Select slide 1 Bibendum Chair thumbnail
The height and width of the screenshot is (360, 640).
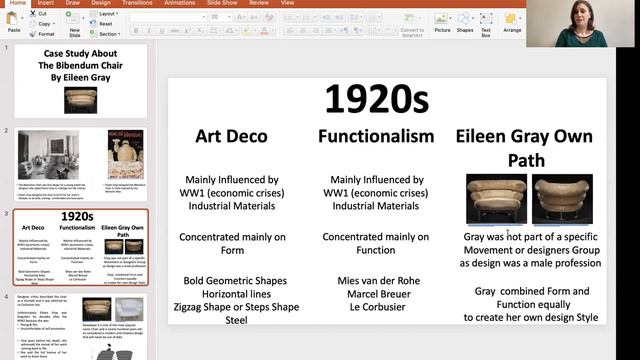[80, 81]
